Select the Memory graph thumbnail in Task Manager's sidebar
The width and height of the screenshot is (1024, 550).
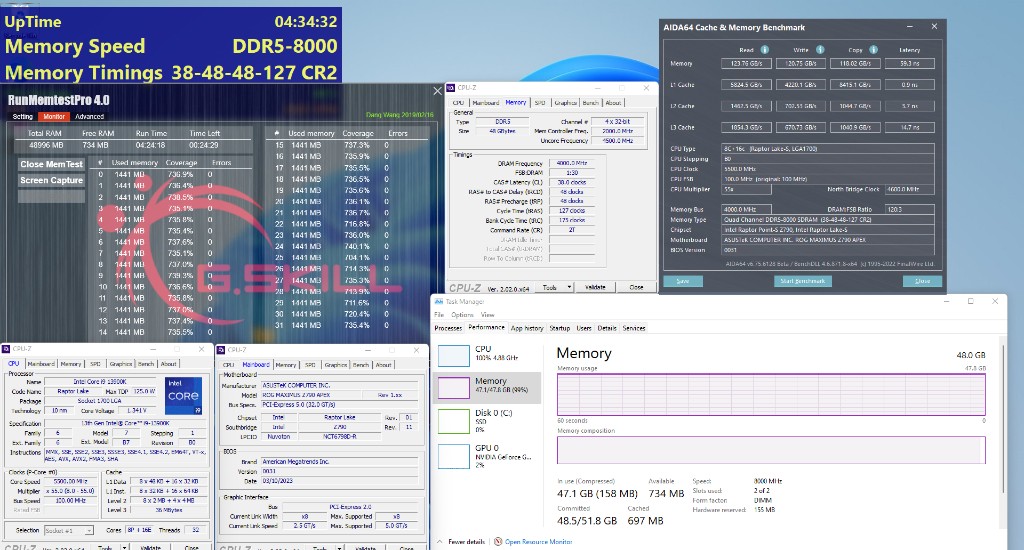point(453,387)
